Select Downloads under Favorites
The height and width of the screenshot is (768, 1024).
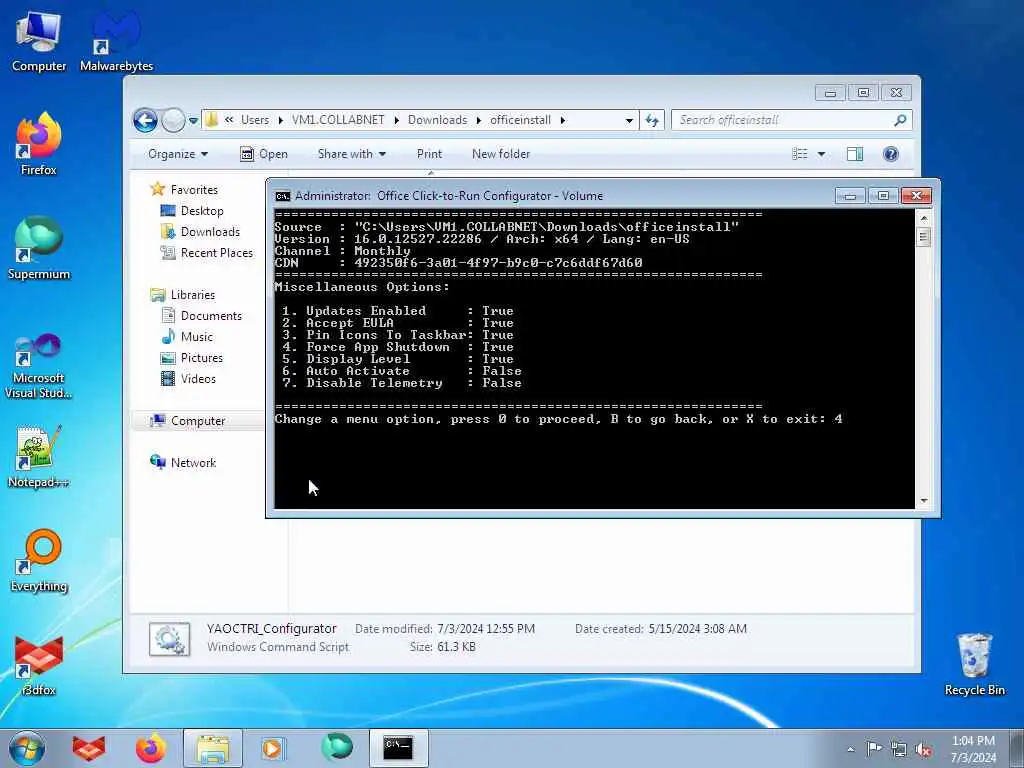coord(210,232)
